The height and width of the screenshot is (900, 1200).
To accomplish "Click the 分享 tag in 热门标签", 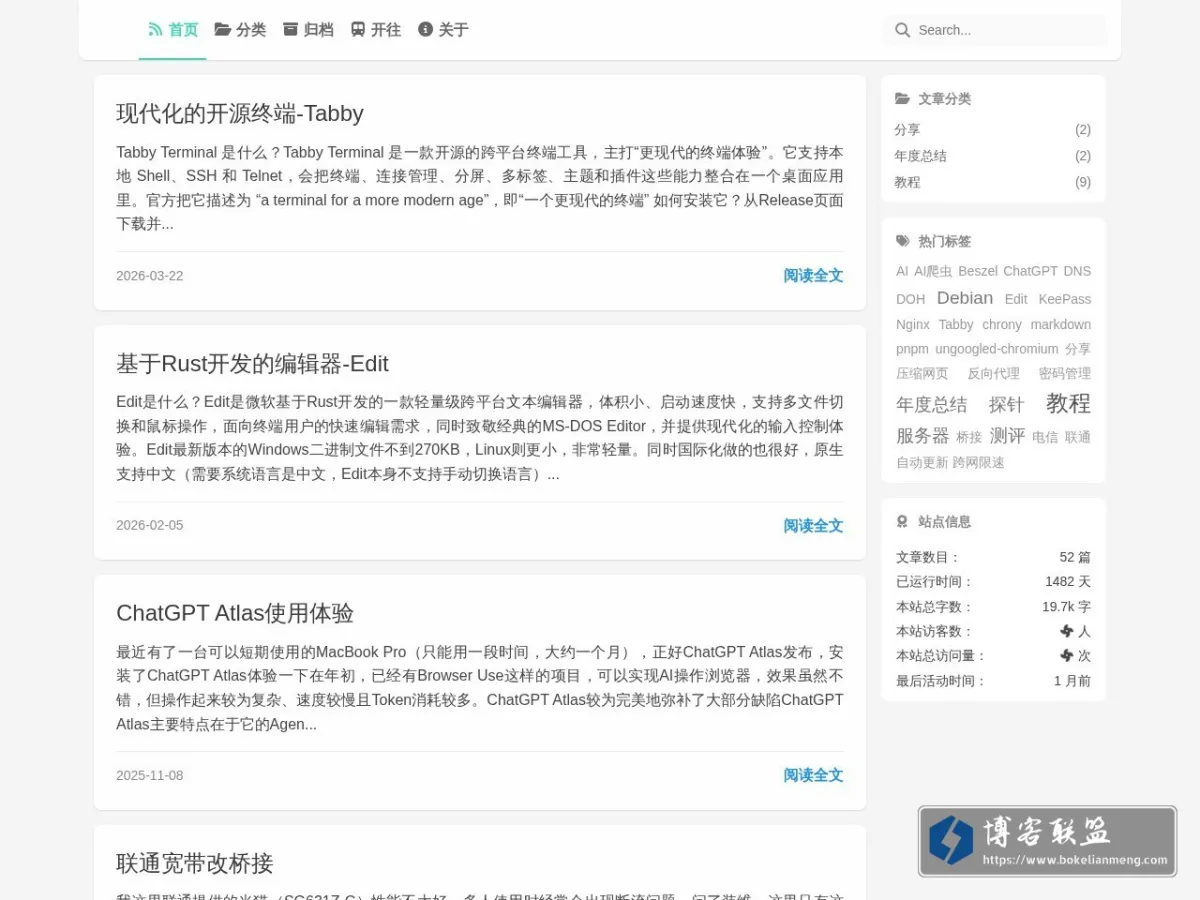I will 1078,349.
